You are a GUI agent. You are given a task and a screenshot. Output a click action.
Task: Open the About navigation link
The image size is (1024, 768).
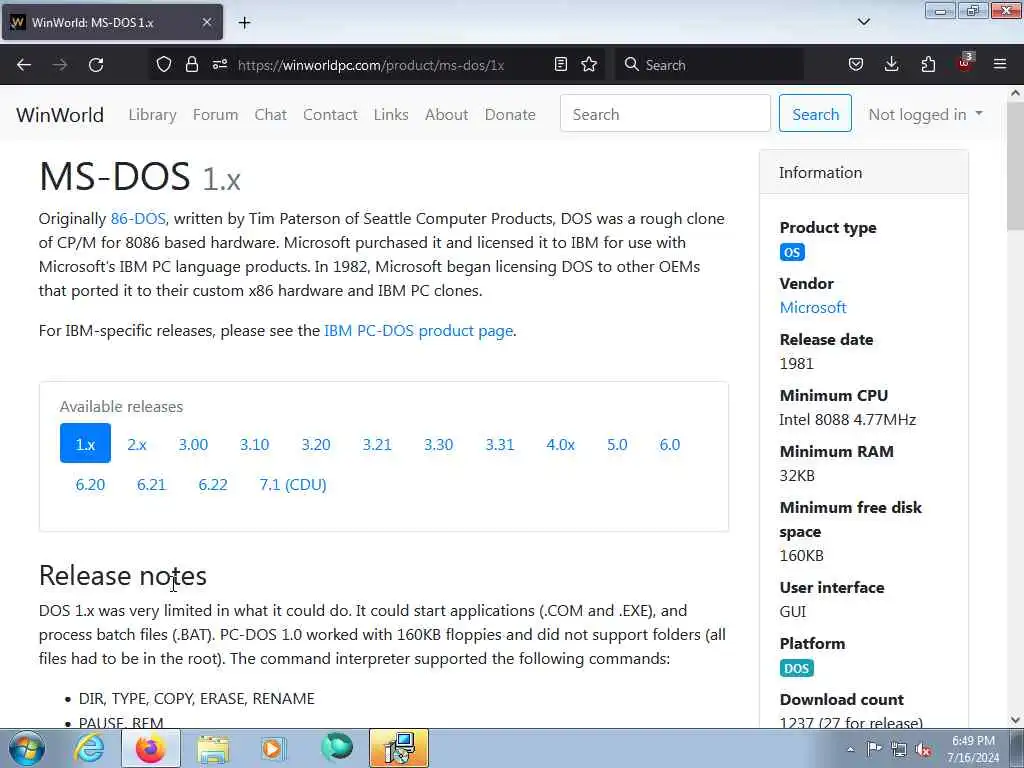446,115
